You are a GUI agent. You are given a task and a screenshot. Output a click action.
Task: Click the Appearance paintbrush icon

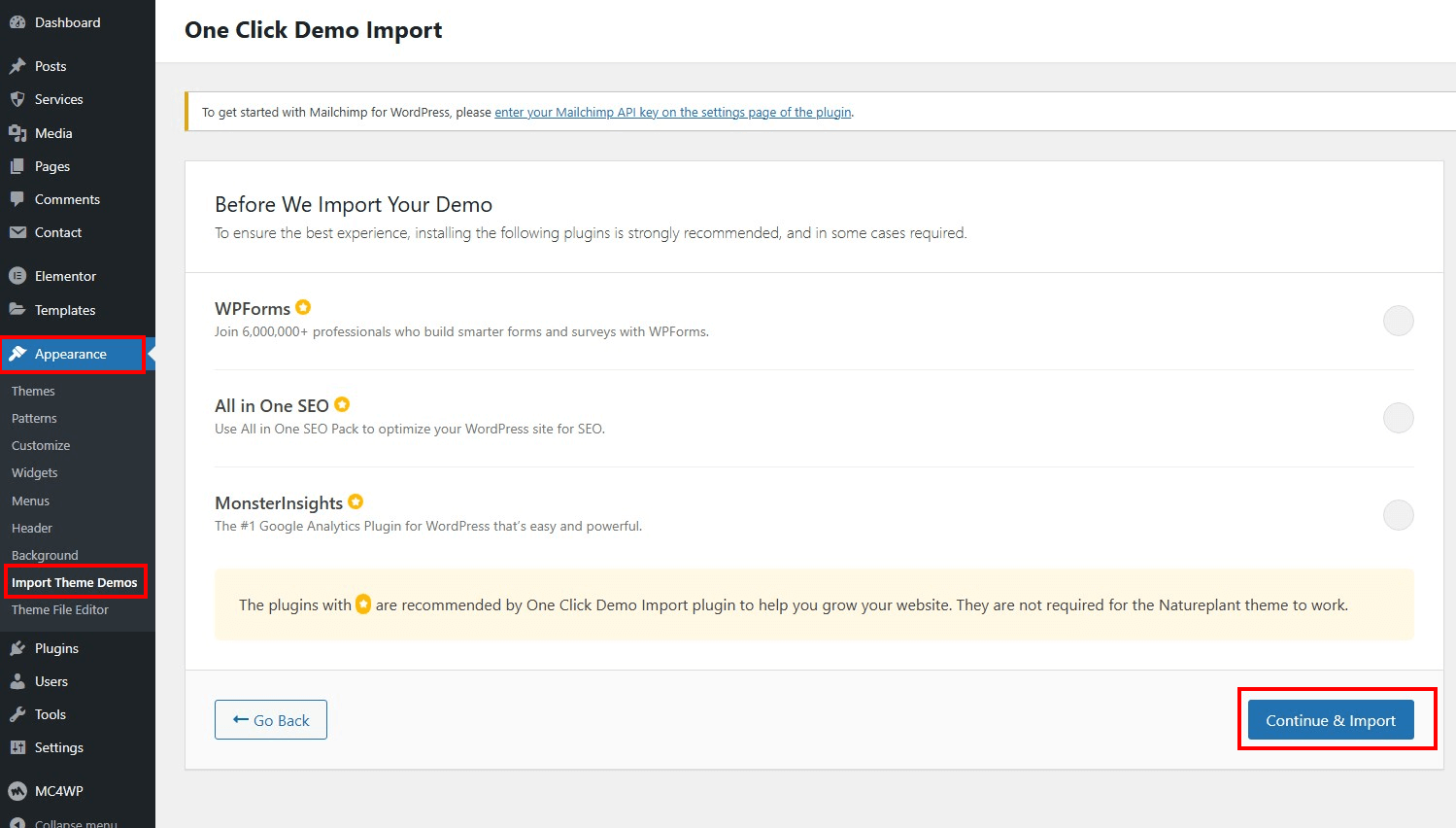[17, 354]
